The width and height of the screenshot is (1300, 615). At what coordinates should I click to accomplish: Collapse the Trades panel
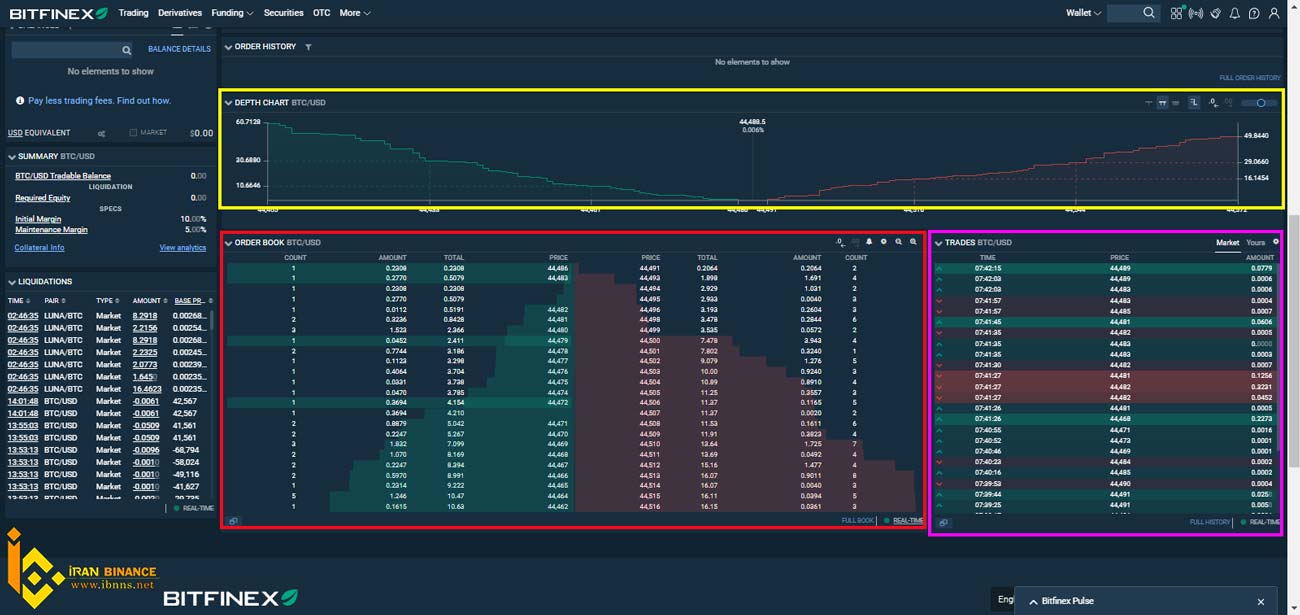pyautogui.click(x=938, y=243)
